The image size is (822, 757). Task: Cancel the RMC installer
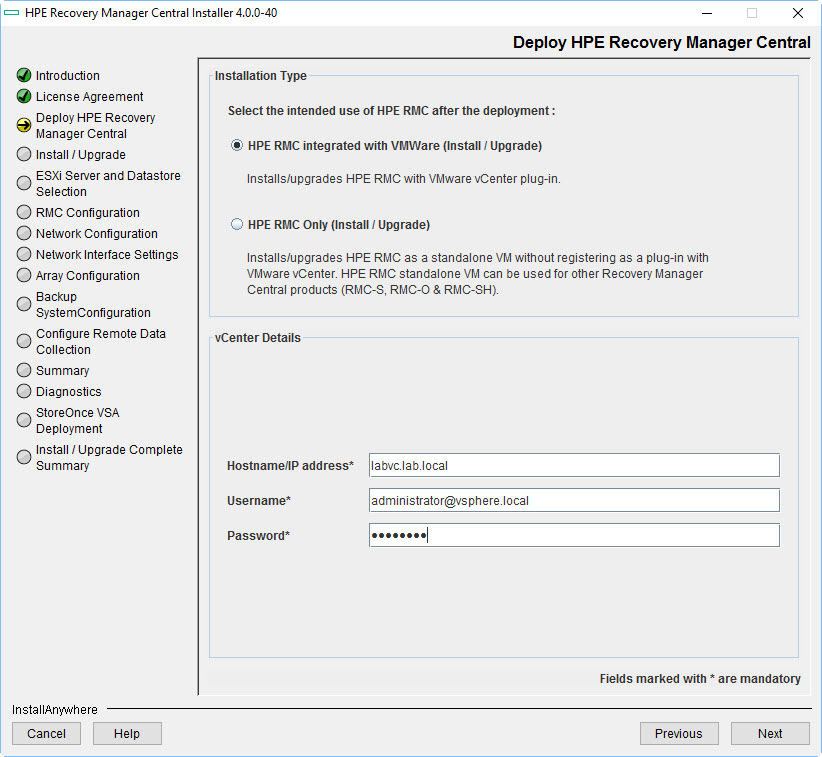click(x=46, y=733)
